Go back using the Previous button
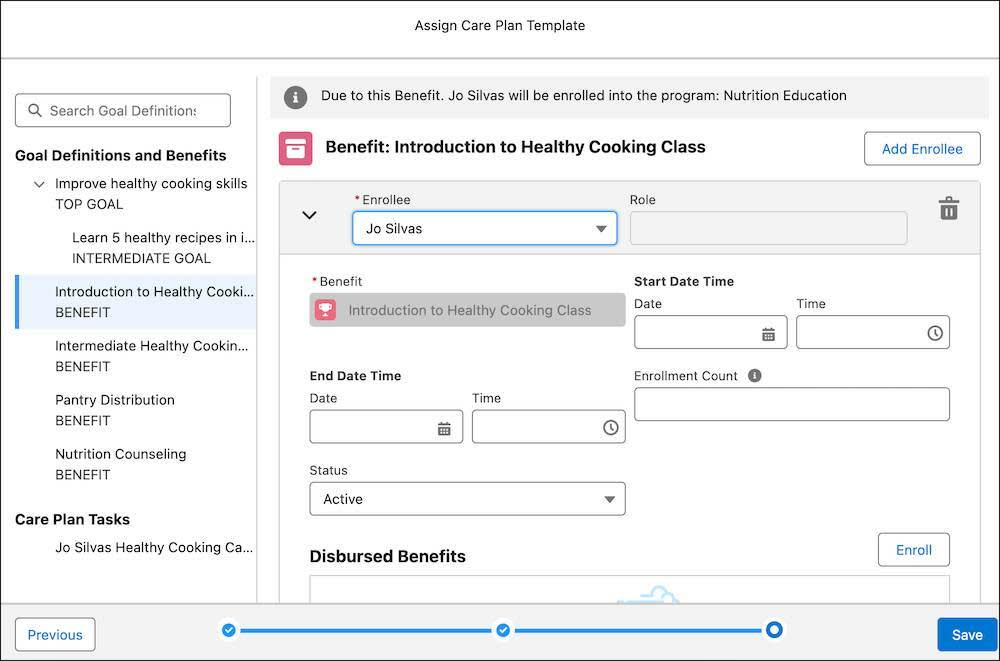 pos(54,634)
